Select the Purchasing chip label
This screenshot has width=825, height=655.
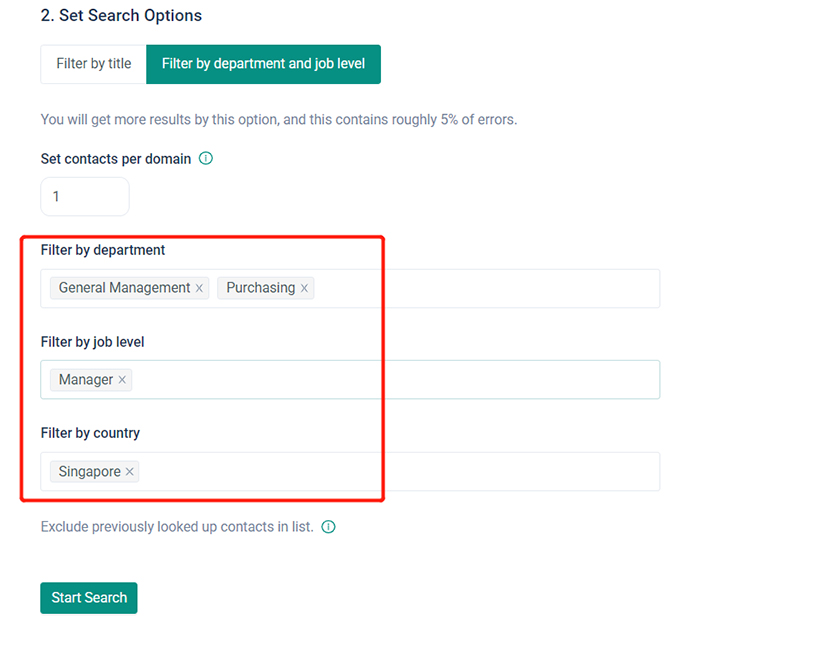(260, 288)
